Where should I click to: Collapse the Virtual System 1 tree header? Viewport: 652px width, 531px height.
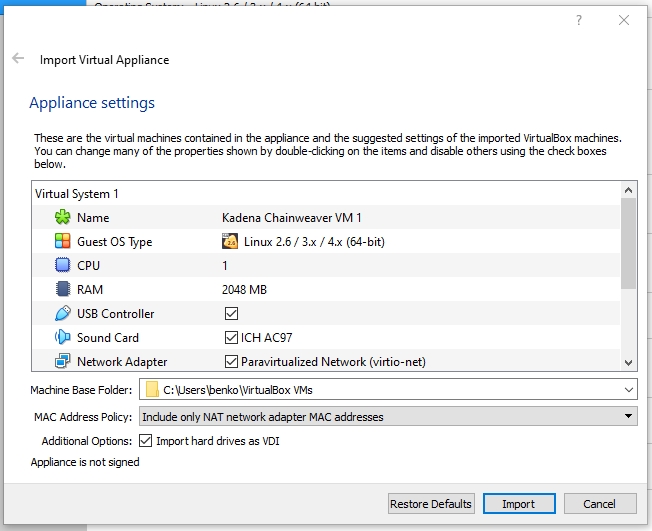pyautogui.click(x=76, y=194)
